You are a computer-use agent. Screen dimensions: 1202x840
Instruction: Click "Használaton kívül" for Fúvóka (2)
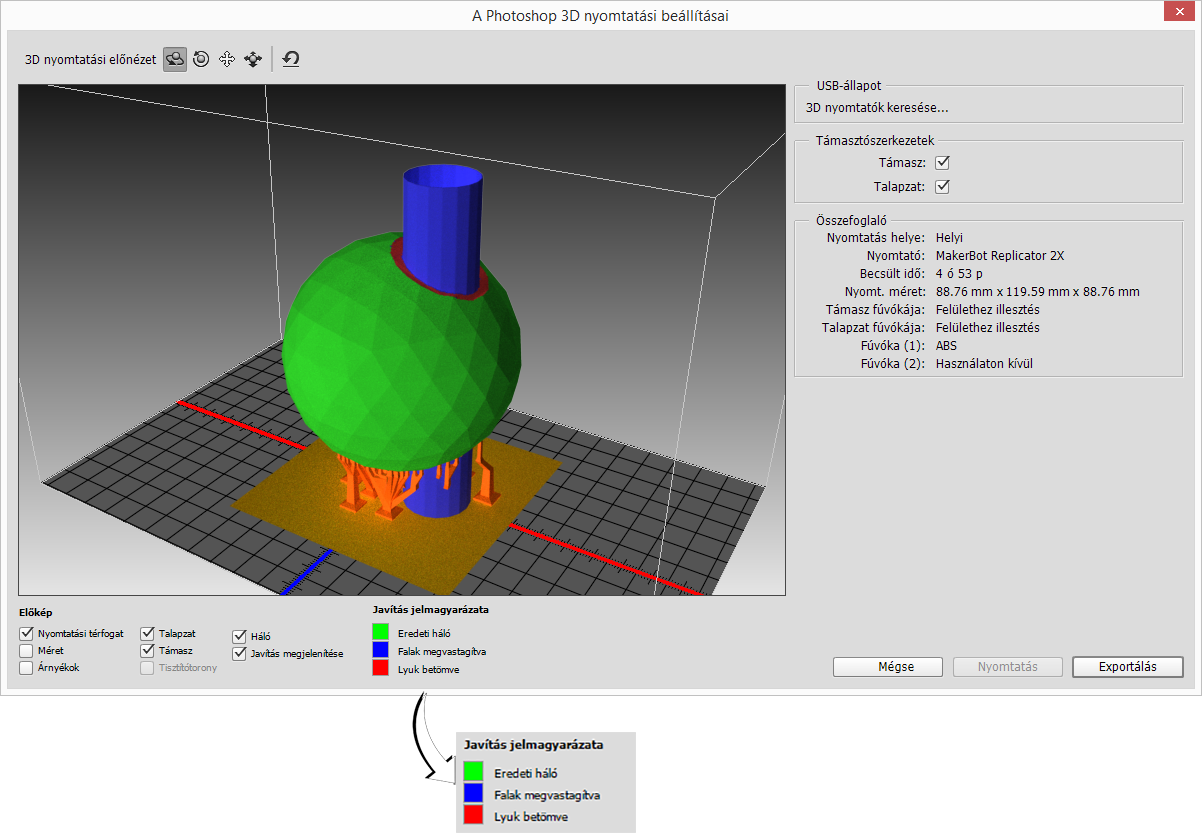pos(984,364)
